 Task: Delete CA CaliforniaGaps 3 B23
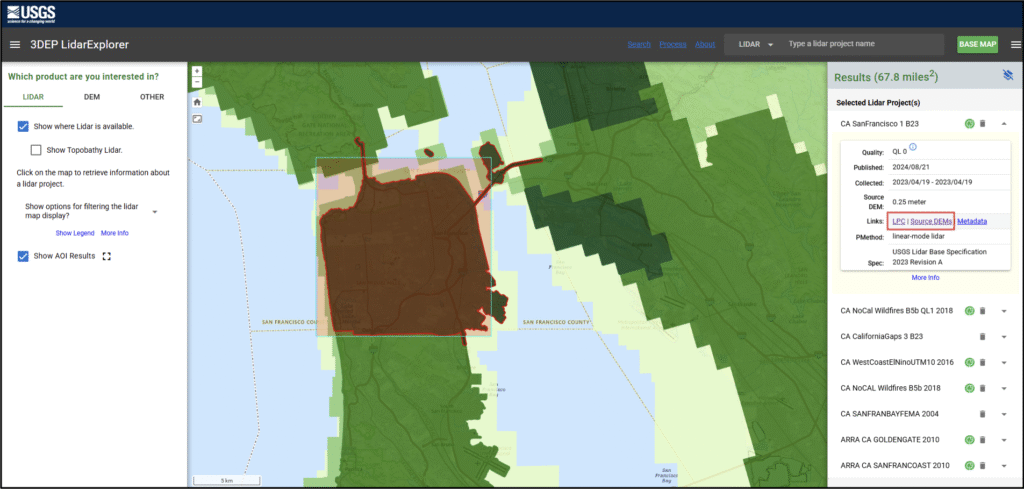[x=982, y=337]
